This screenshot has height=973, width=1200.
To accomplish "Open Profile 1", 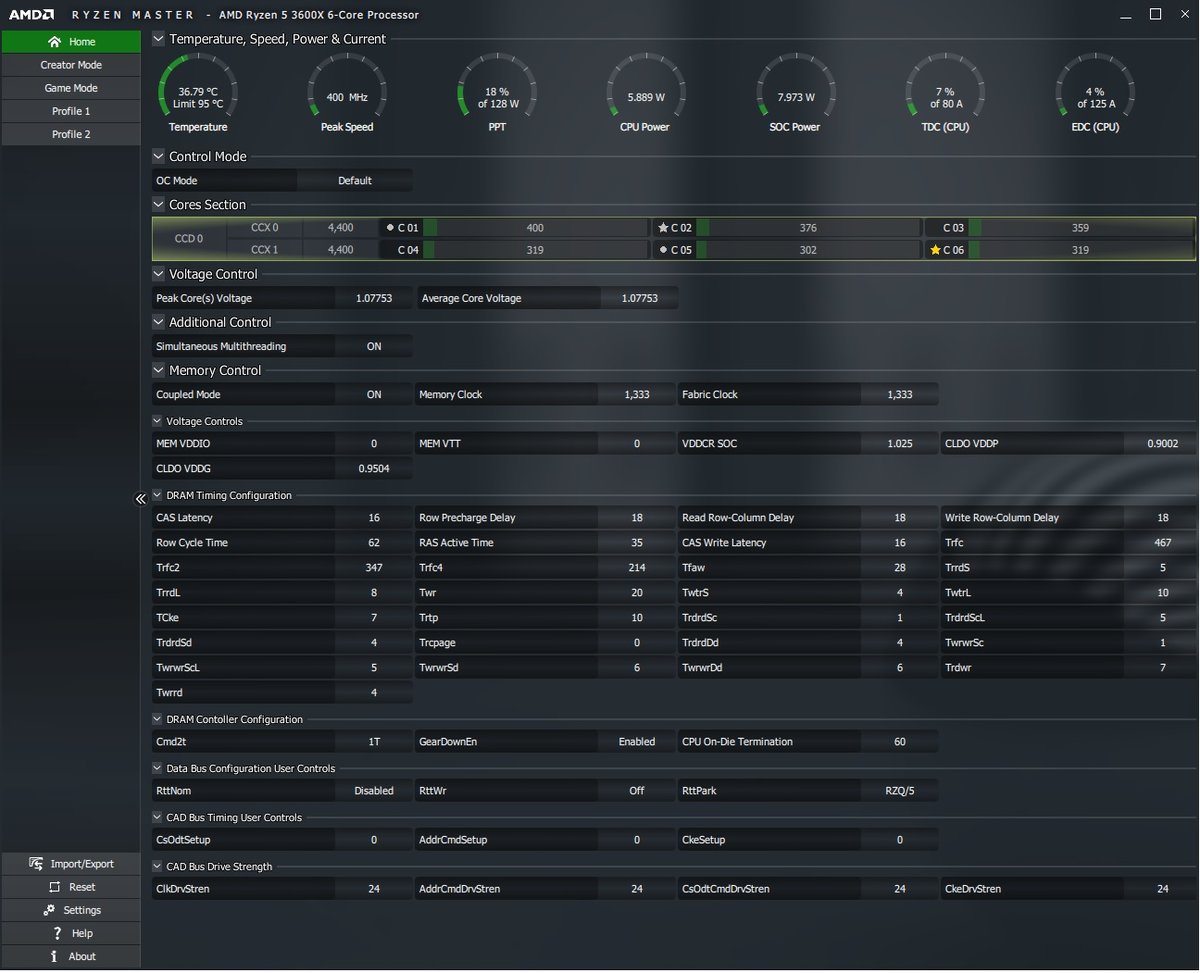I will tap(71, 111).
